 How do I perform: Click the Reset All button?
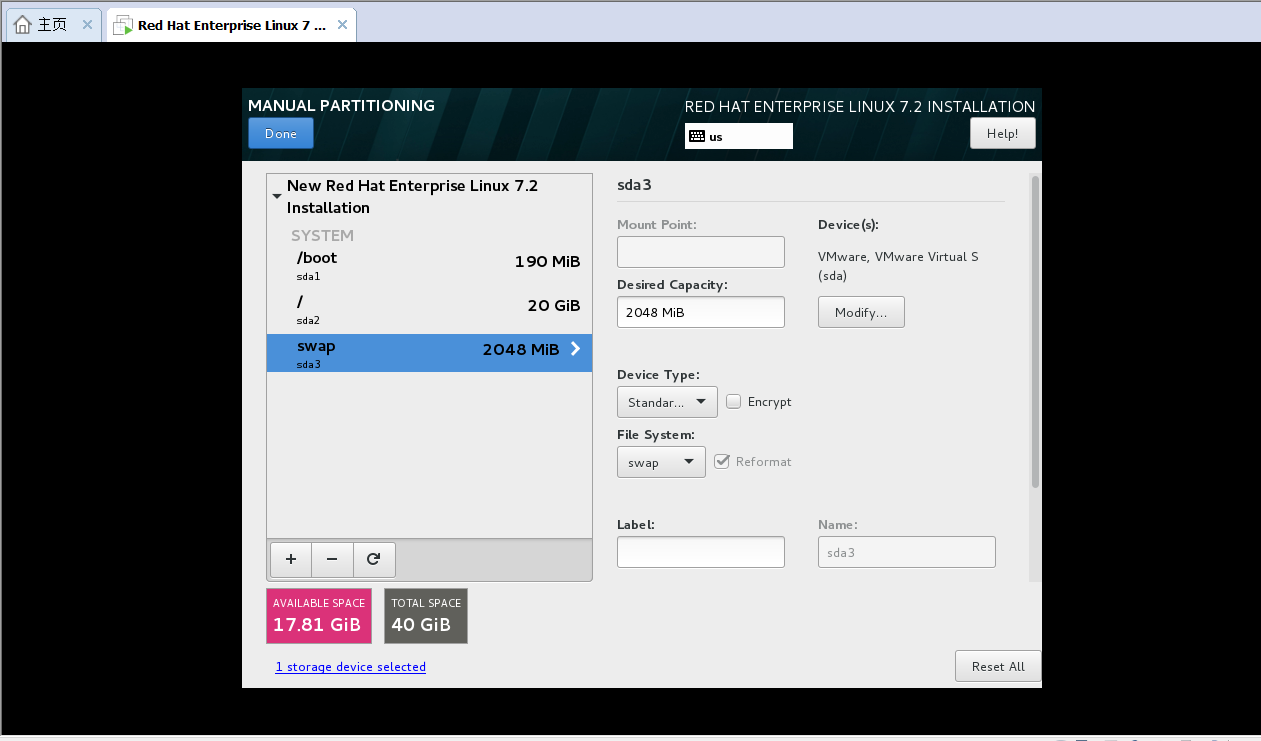[998, 666]
